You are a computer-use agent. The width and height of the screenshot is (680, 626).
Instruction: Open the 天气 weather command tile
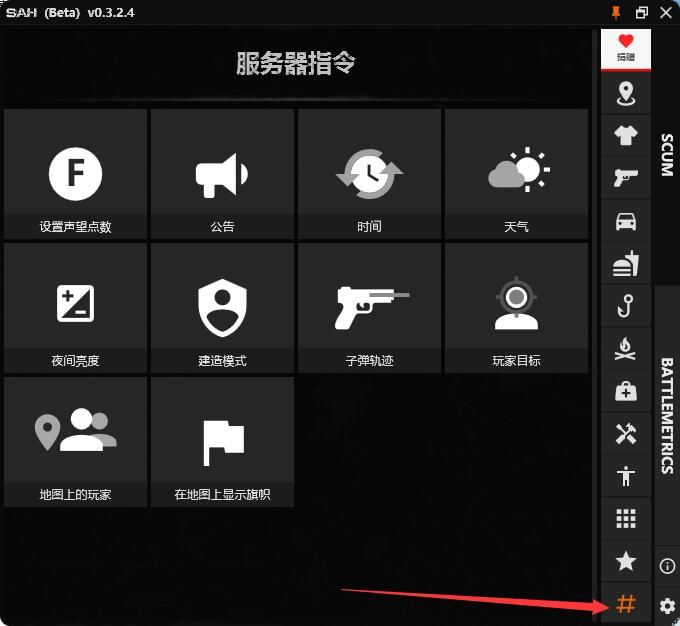click(516, 173)
